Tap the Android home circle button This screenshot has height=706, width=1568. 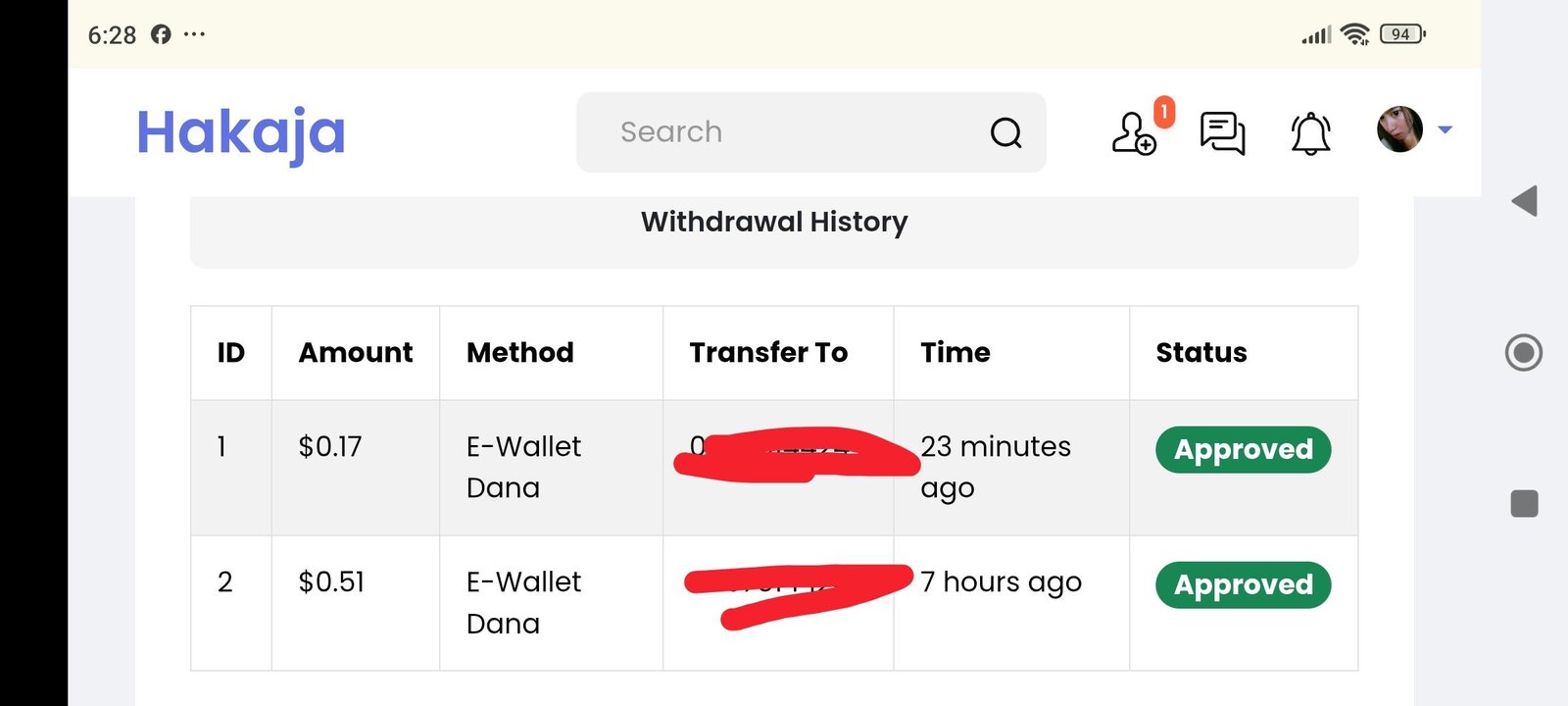point(1524,352)
